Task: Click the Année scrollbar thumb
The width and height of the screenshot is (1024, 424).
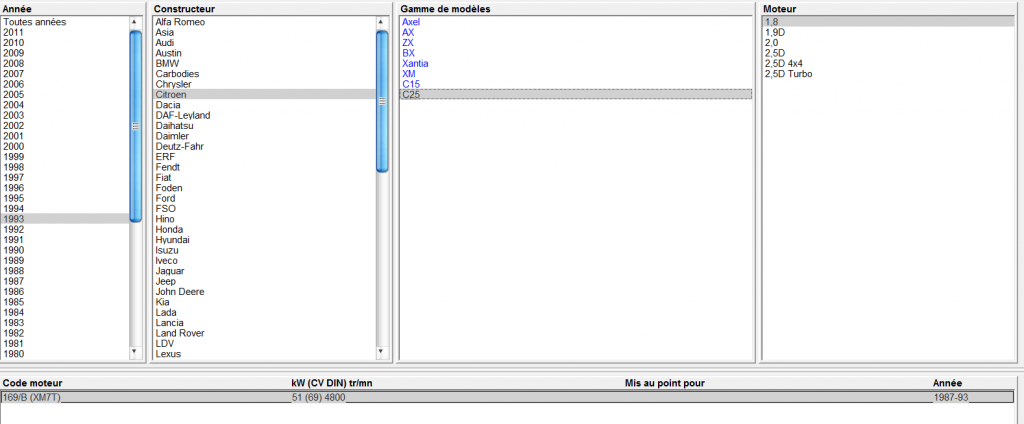Action: (x=135, y=125)
